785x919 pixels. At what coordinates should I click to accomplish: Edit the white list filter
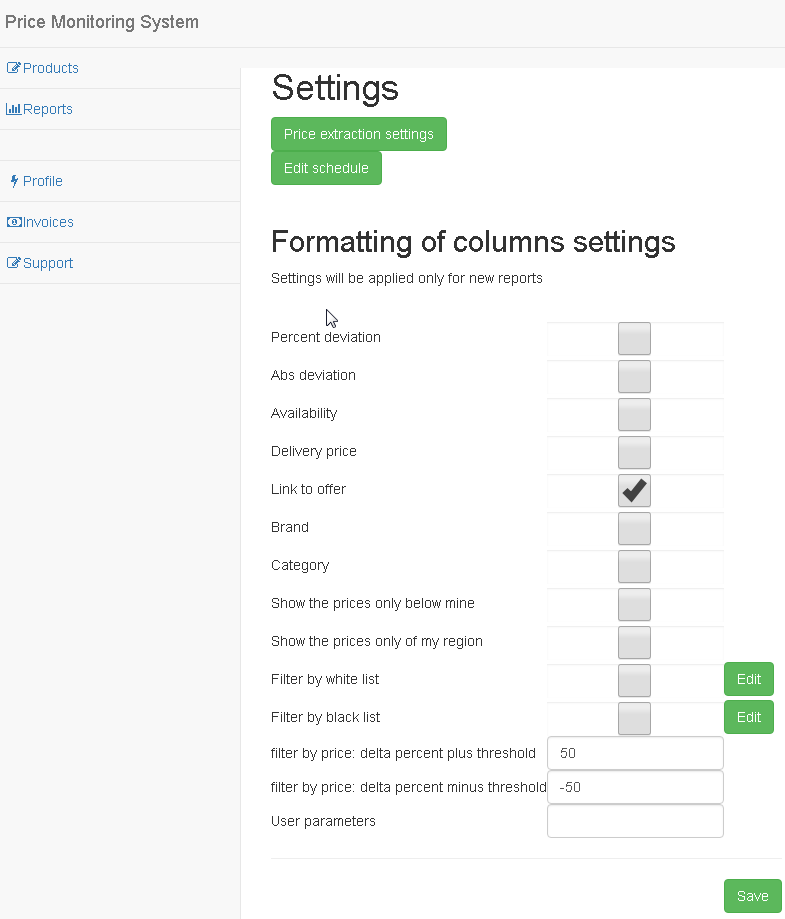[x=749, y=679]
